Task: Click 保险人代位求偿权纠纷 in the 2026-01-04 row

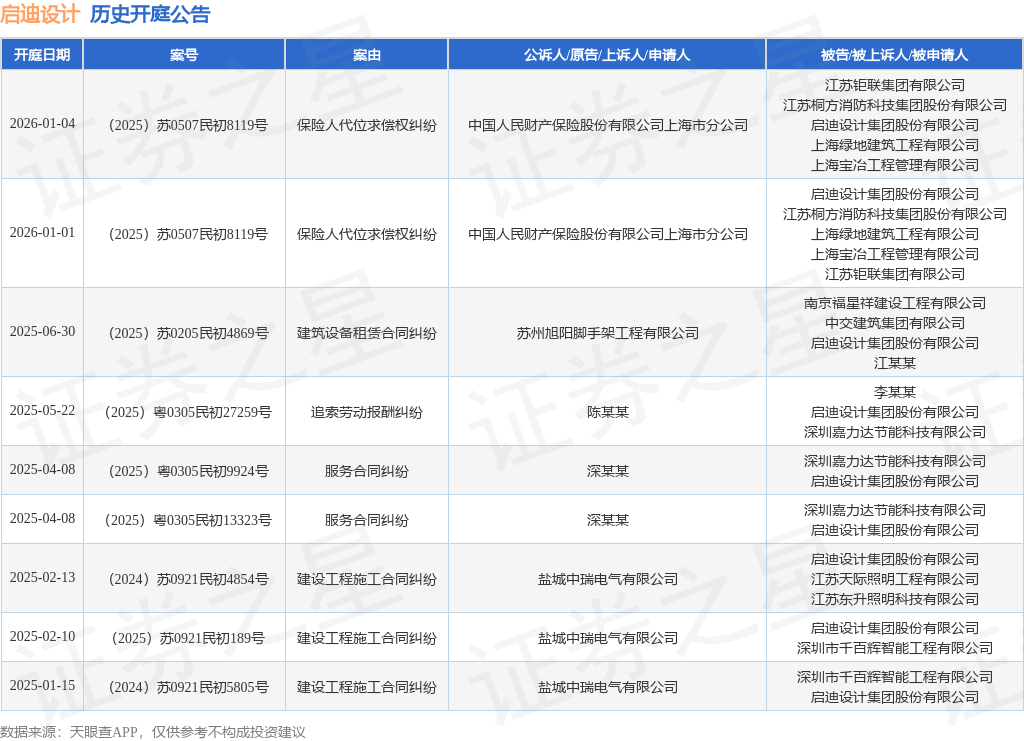Action: [x=366, y=125]
